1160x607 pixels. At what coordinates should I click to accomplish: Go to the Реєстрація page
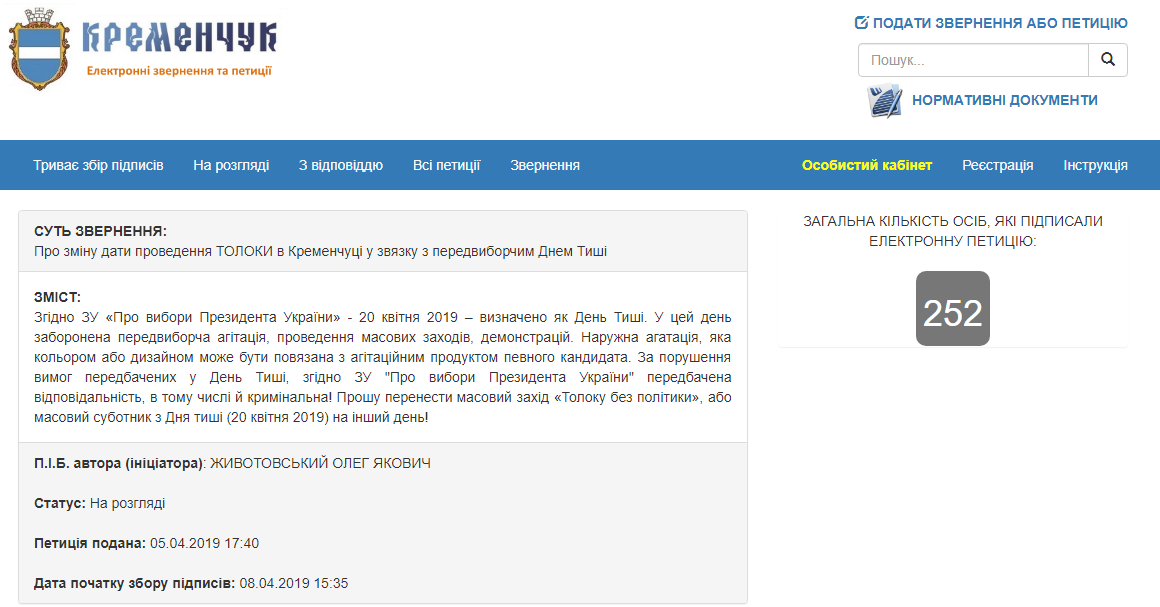pyautogui.click(x=998, y=165)
